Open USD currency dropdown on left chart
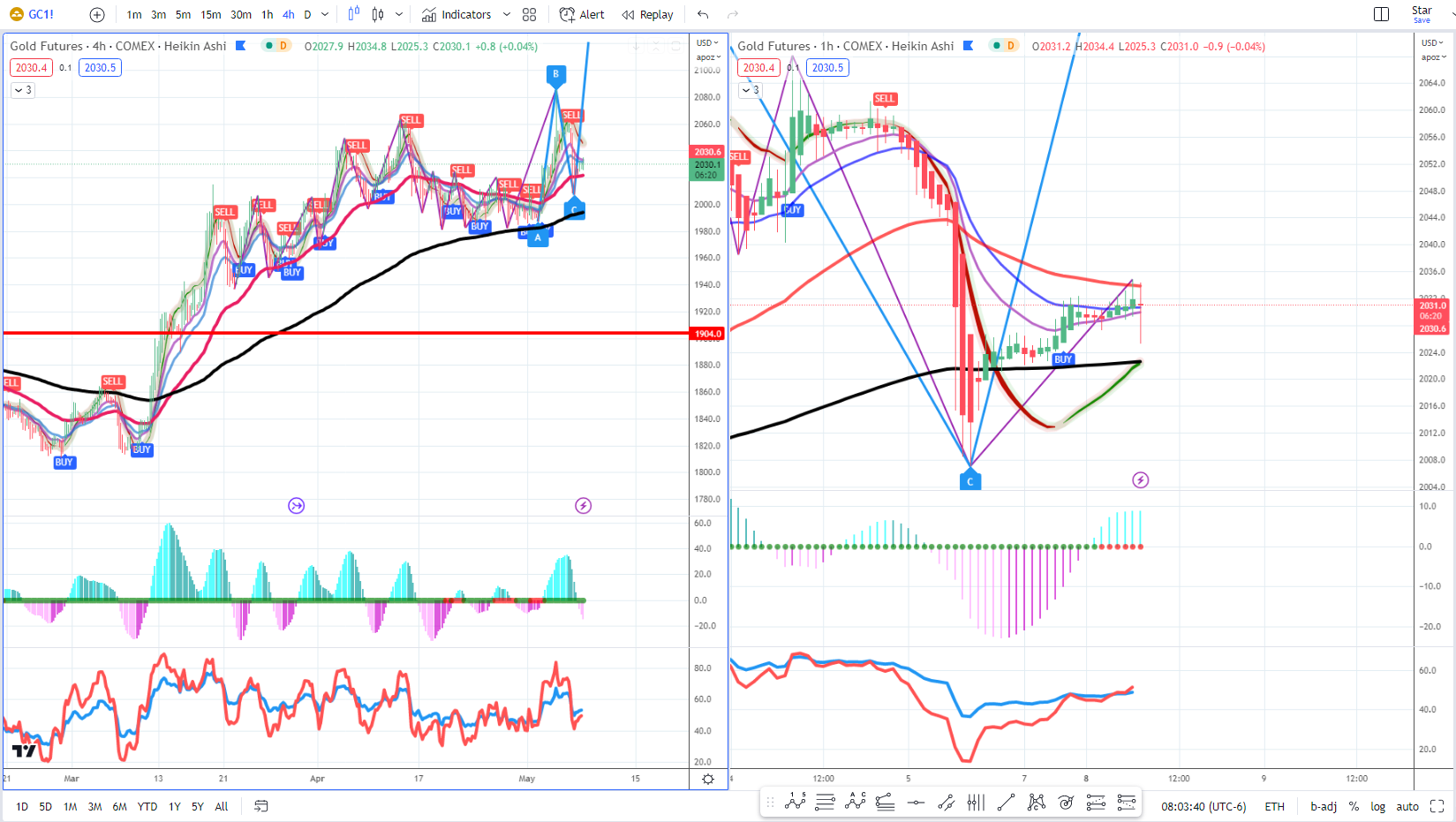Image resolution: width=1456 pixels, height=822 pixels. click(707, 42)
